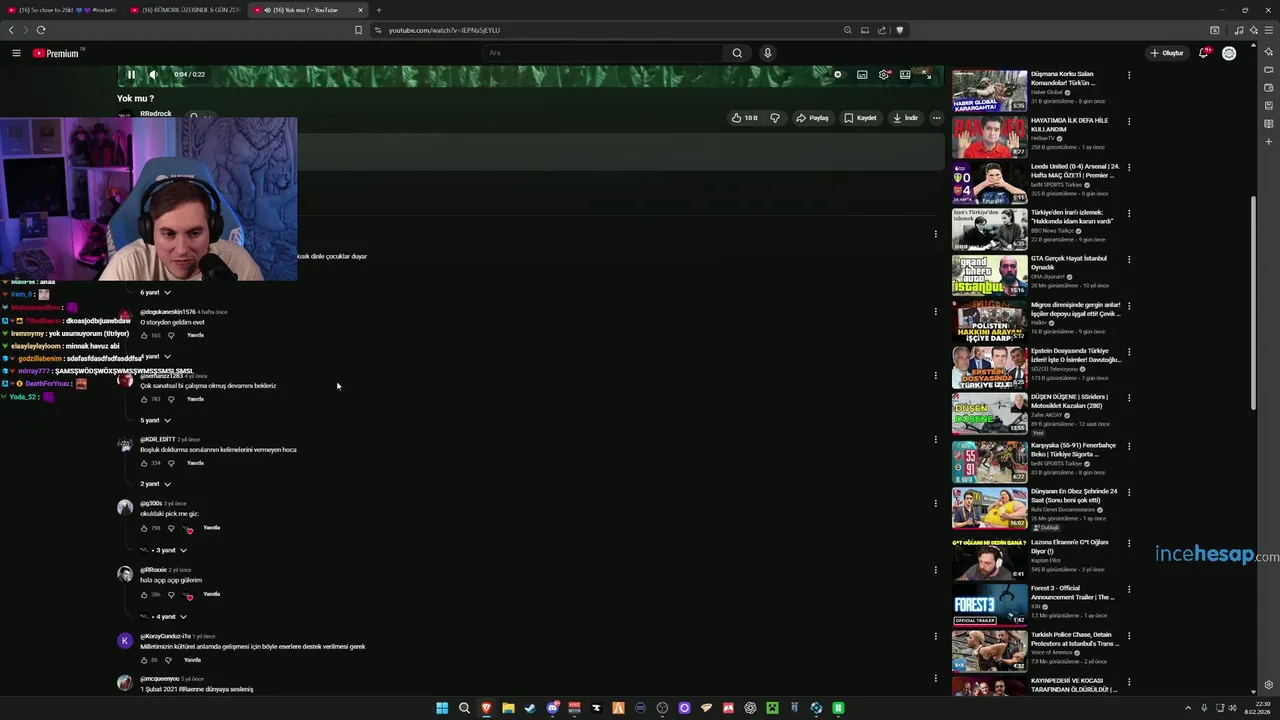Open options menu for @KDR_EDİTT comment
Viewport: 1280px width, 720px height.
[x=936, y=439]
